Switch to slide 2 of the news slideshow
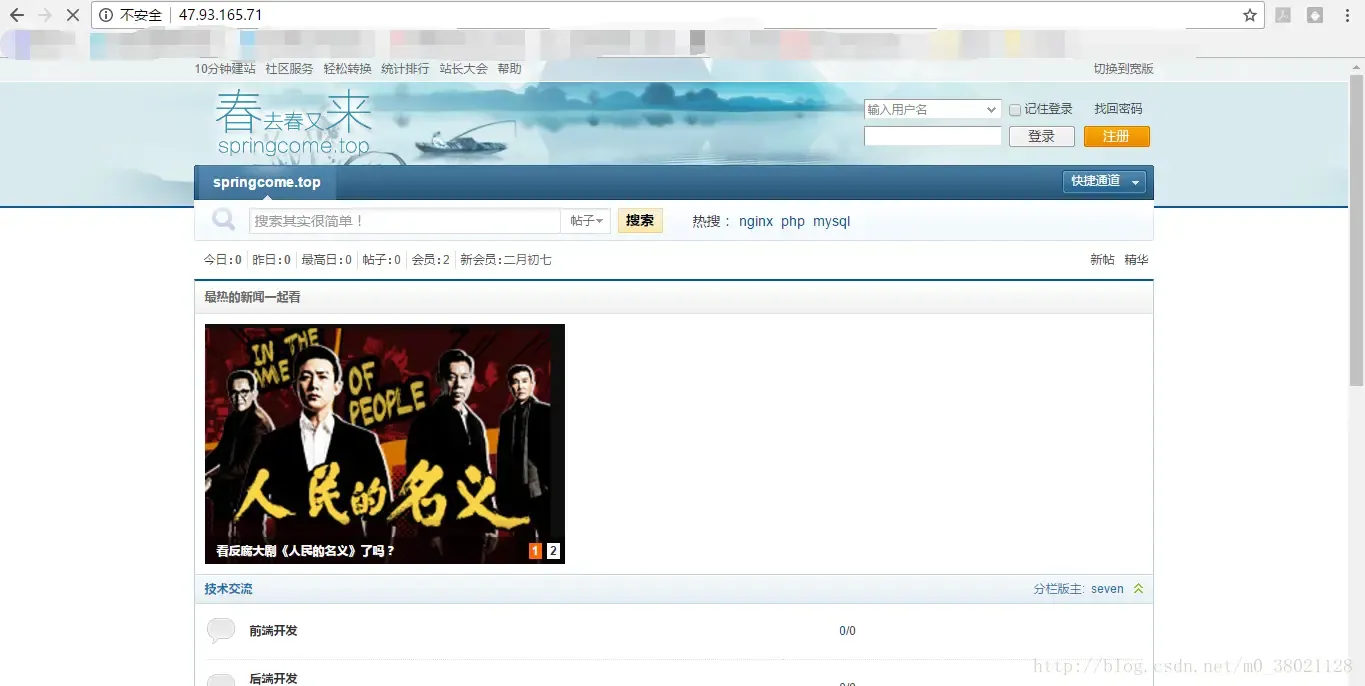 click(553, 551)
